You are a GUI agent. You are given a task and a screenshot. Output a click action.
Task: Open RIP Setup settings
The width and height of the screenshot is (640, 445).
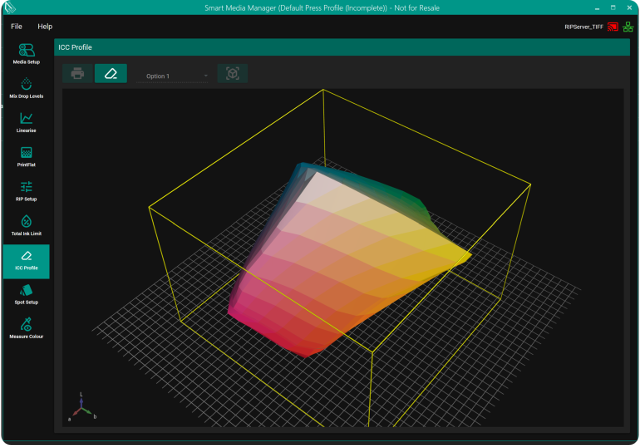[x=26, y=190]
